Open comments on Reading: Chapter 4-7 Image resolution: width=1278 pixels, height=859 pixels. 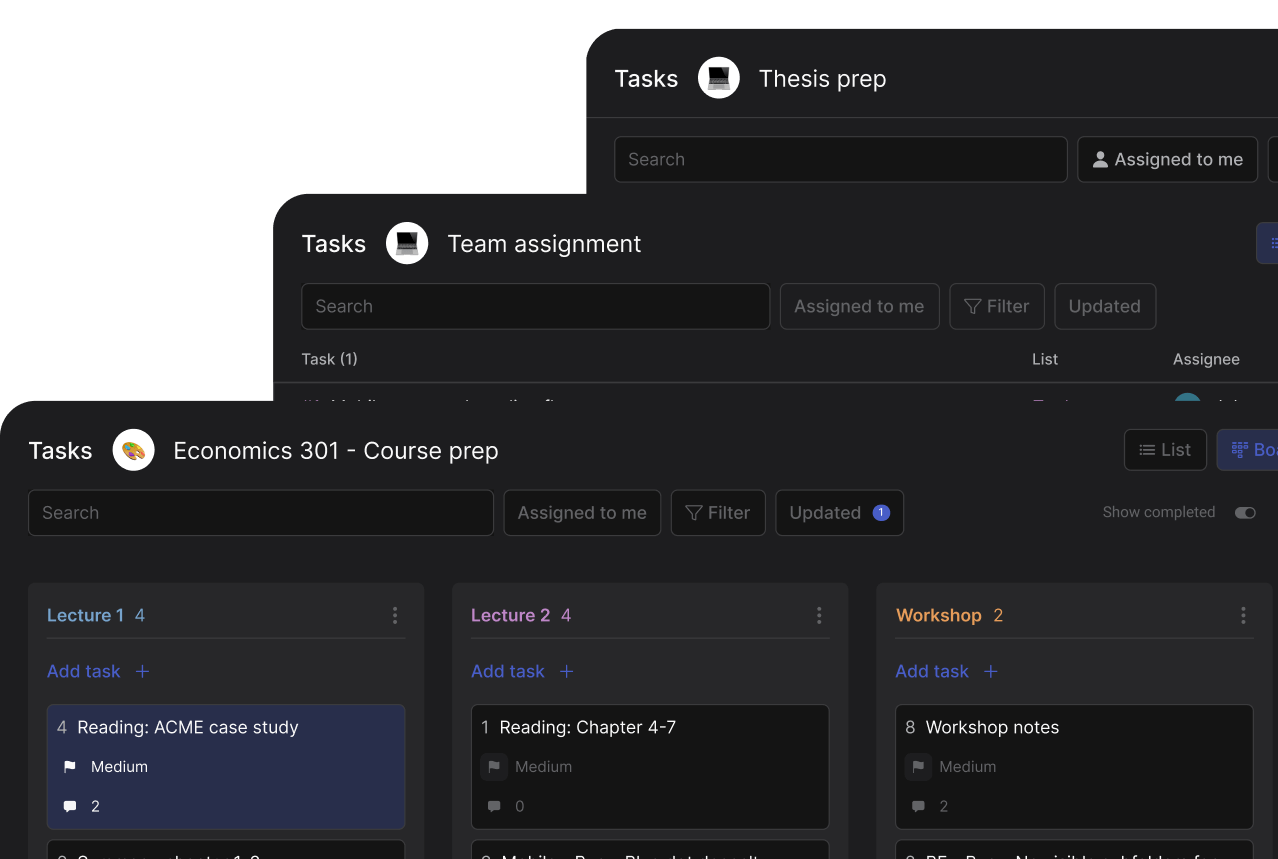tap(494, 806)
